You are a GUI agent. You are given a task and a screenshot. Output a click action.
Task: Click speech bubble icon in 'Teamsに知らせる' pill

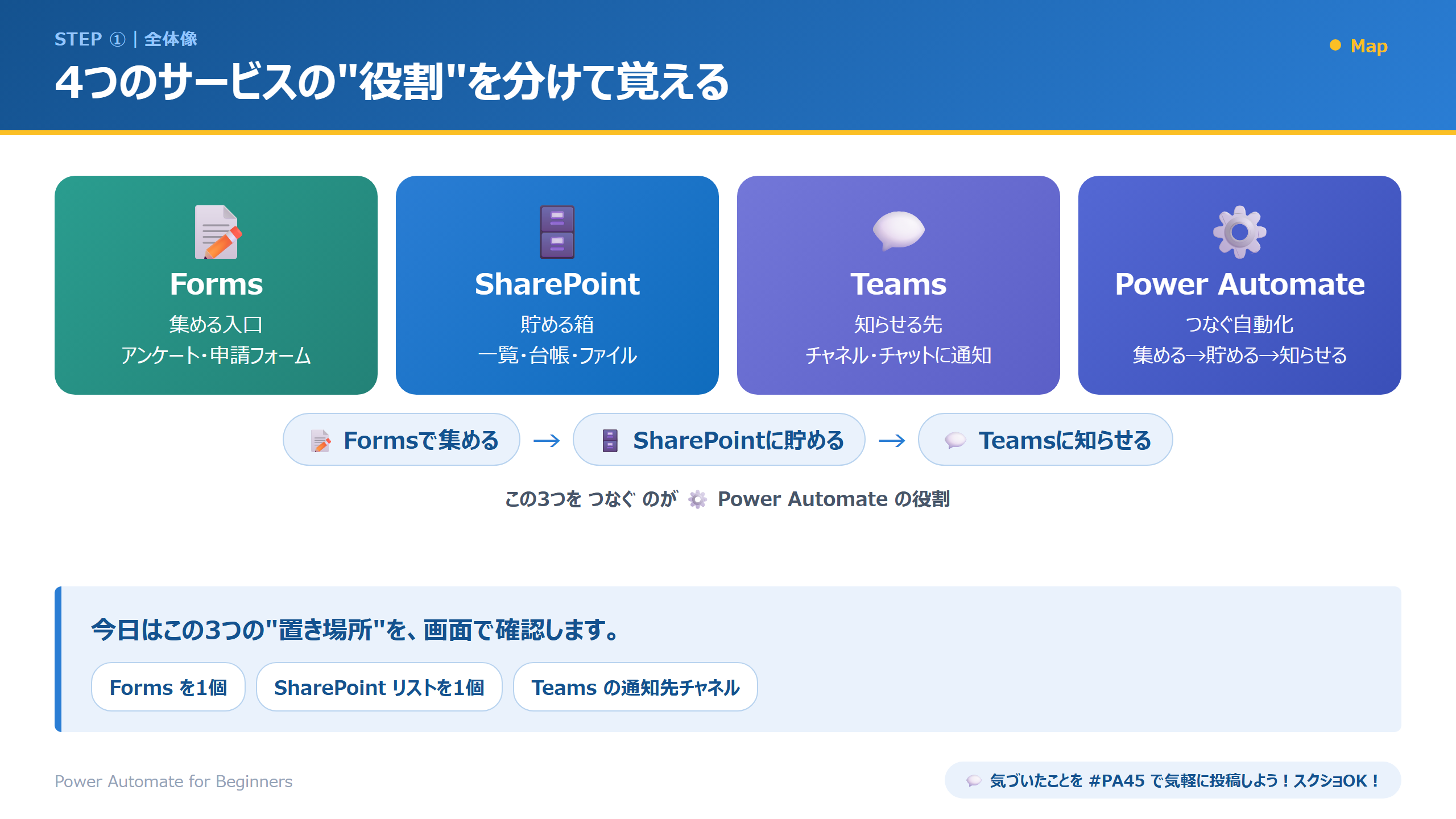(955, 440)
